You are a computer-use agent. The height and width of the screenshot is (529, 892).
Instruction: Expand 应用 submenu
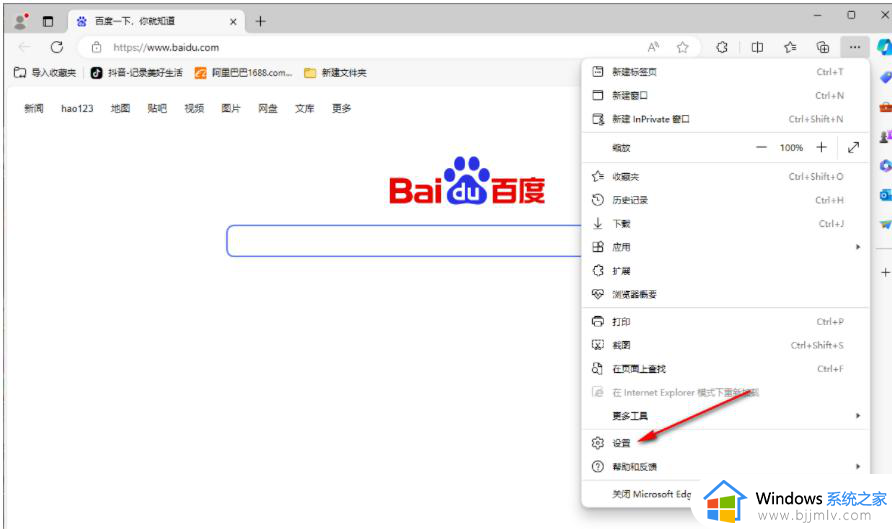click(725, 247)
